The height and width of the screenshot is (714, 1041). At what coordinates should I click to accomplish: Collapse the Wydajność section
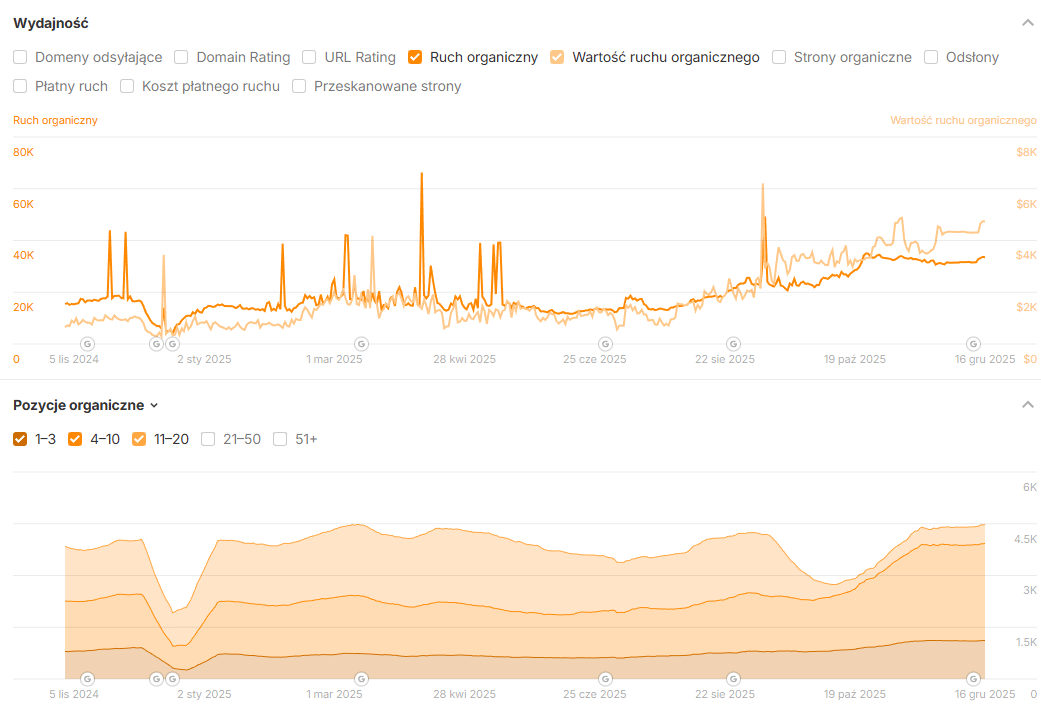click(x=1027, y=22)
